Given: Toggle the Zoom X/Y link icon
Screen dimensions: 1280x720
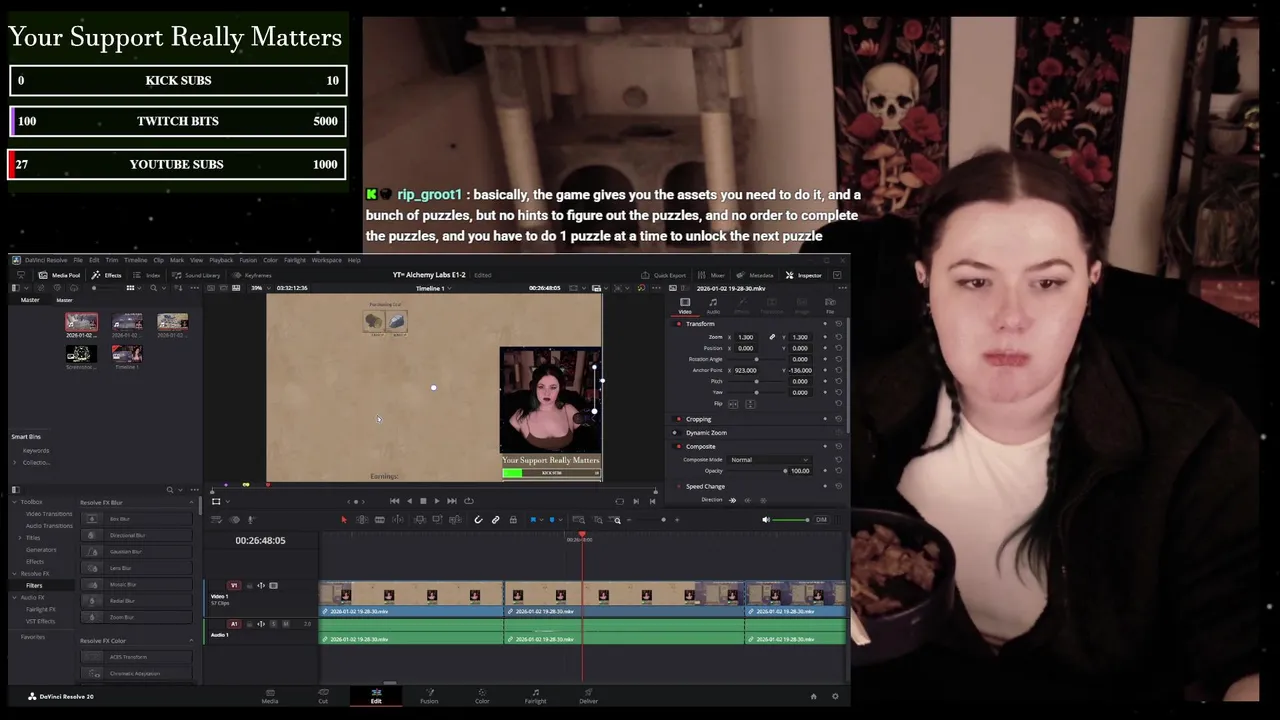Looking at the screenshot, I should (x=772, y=337).
